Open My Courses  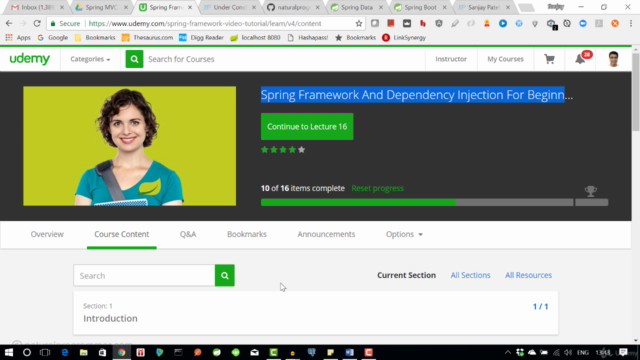coord(505,59)
